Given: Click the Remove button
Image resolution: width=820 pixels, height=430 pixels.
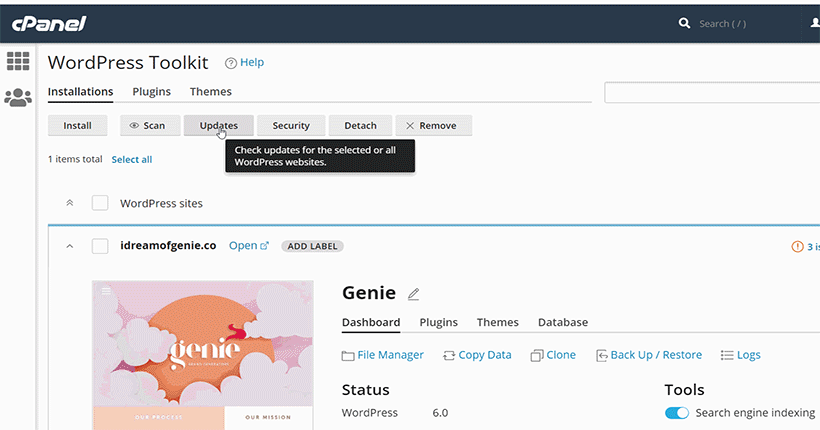Looking at the screenshot, I should coord(434,126).
